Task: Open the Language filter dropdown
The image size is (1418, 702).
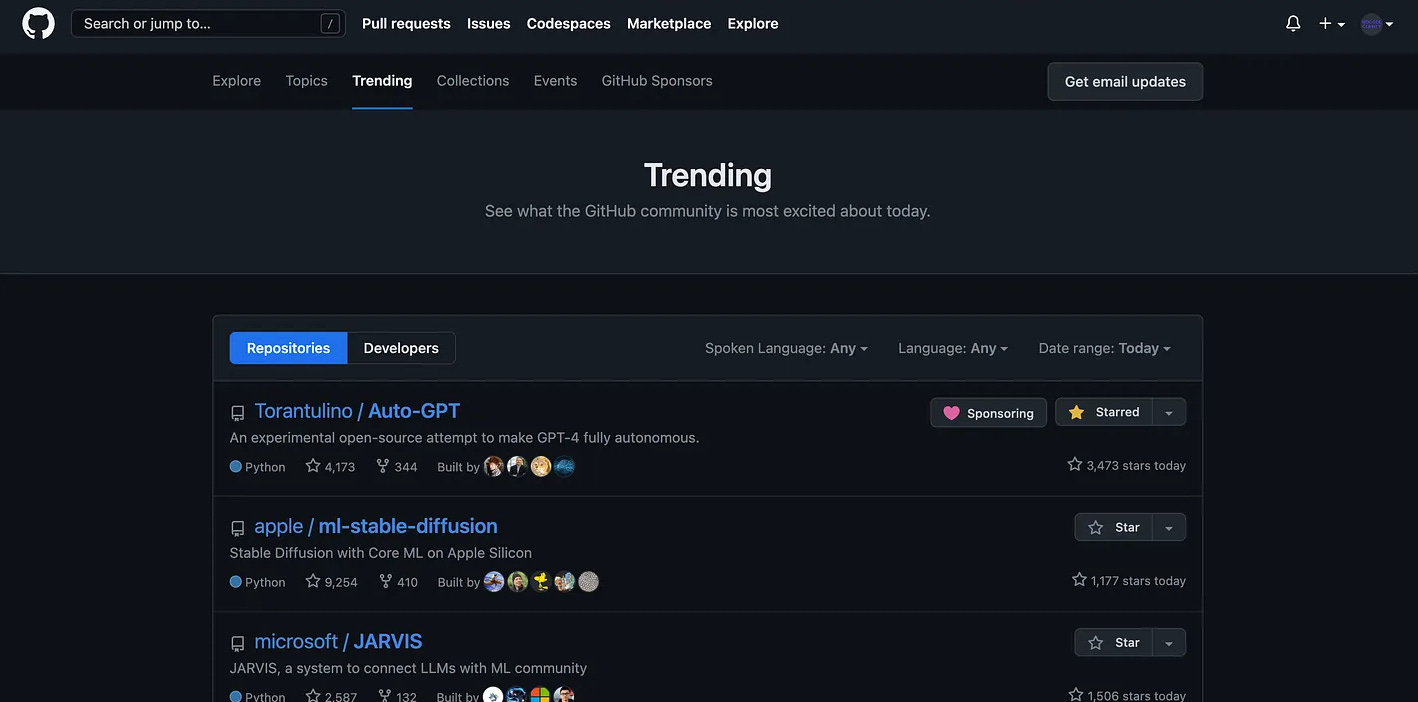Action: coord(953,348)
